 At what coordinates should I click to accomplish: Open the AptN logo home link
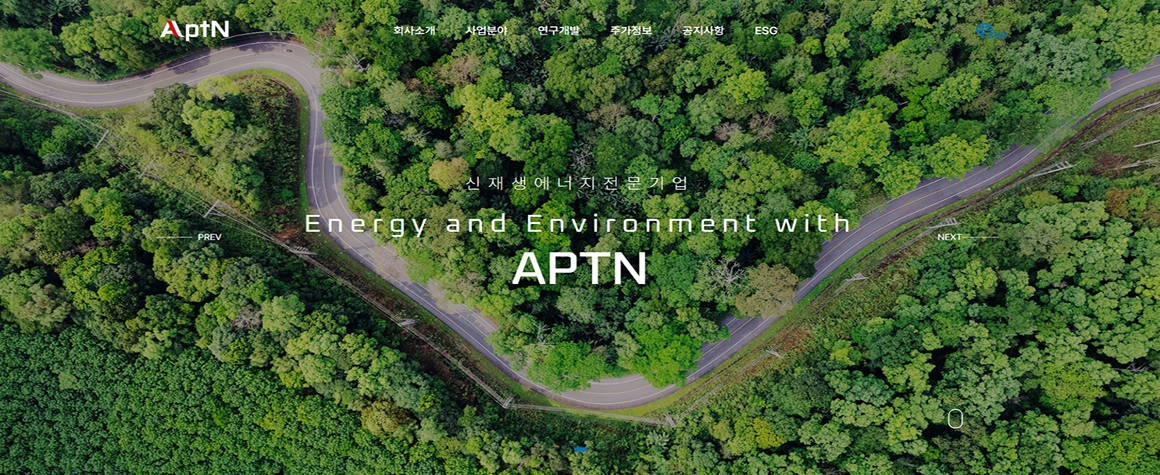195,30
